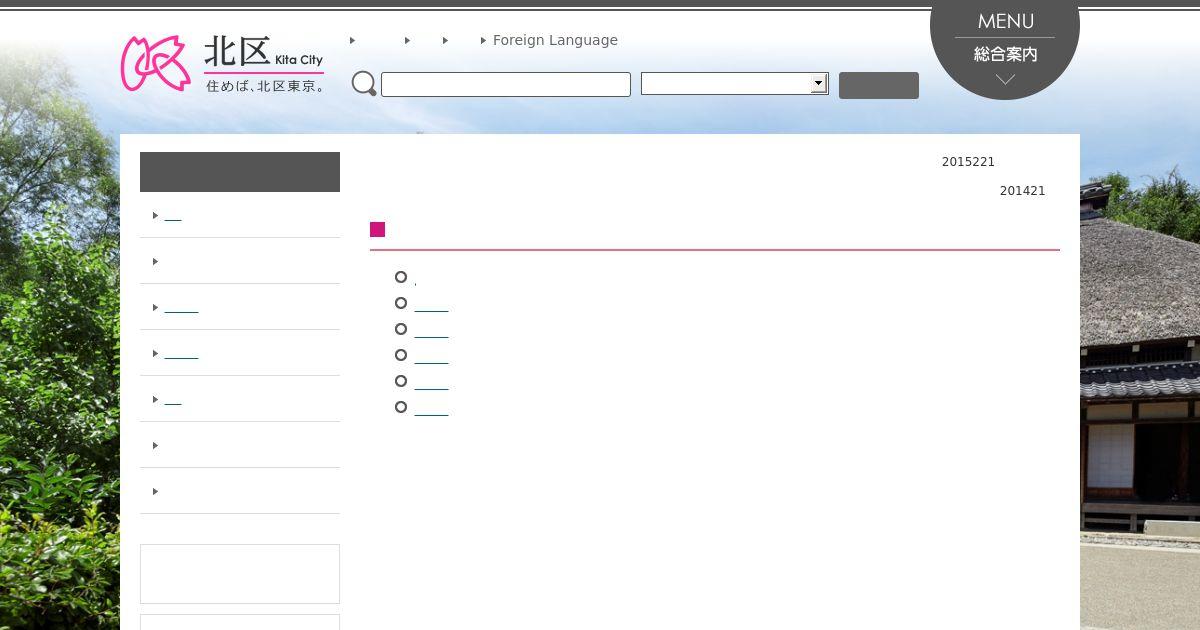Viewport: 1200px width, 630px height.
Task: Open the dropdown beside the search field
Action: click(x=735, y=84)
